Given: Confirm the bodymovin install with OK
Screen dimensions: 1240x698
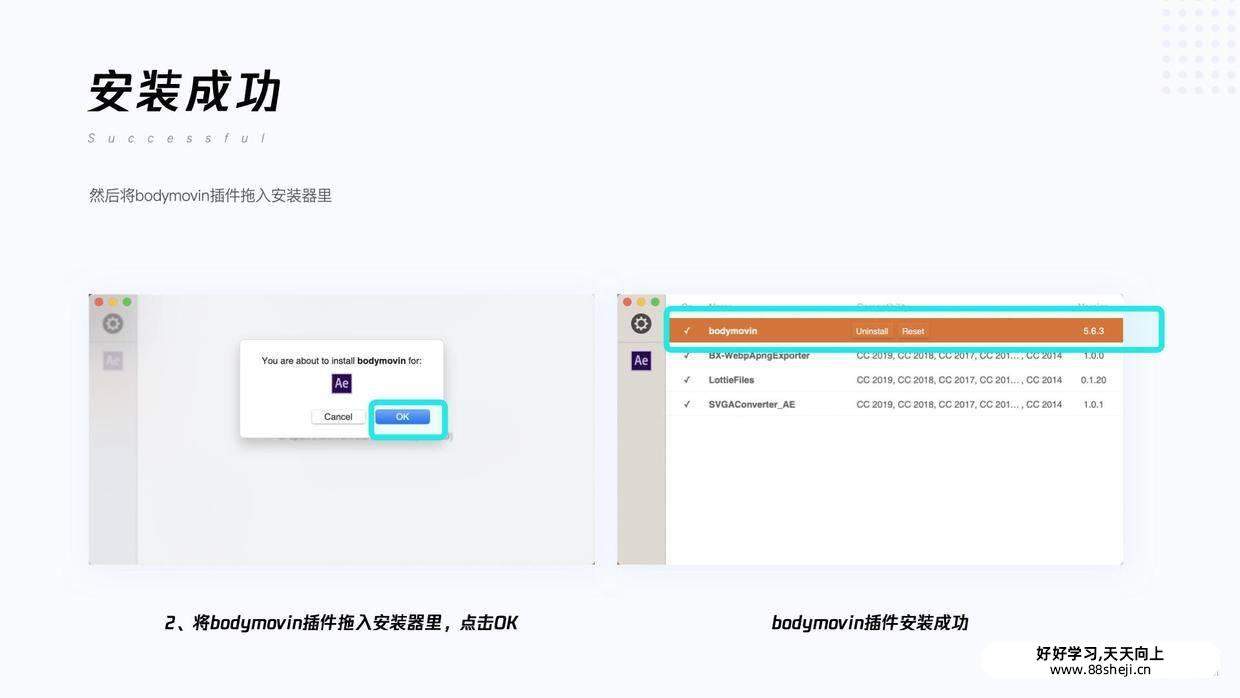Looking at the screenshot, I should point(402,417).
